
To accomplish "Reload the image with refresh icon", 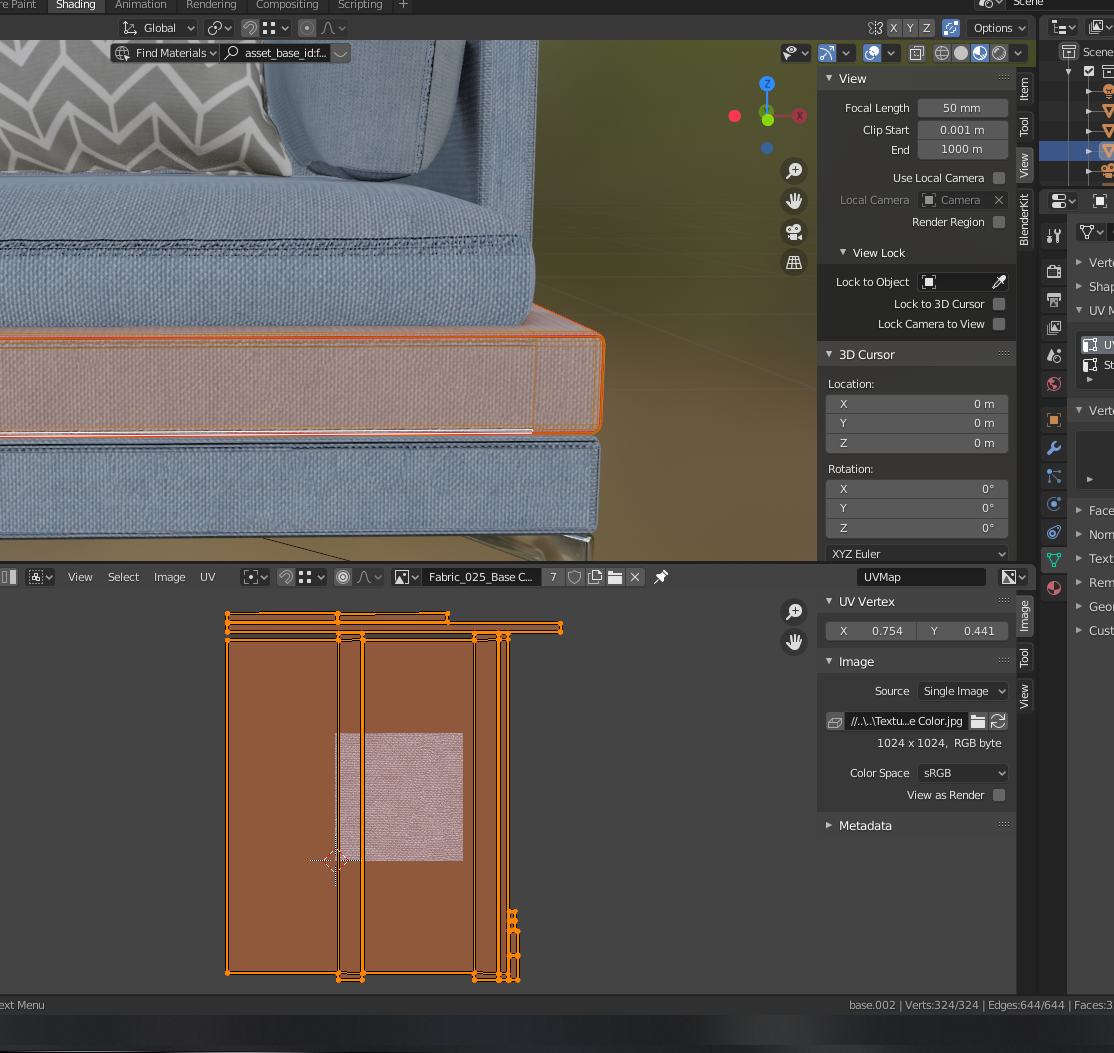I will tap(998, 721).
